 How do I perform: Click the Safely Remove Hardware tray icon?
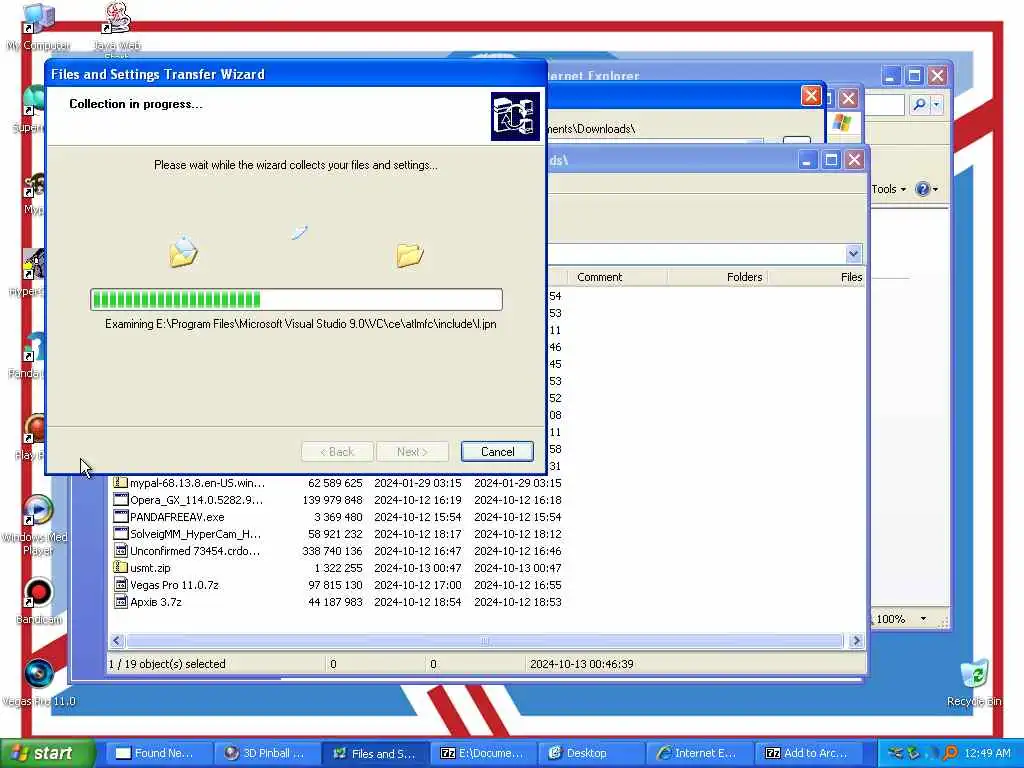pyautogui.click(x=914, y=753)
